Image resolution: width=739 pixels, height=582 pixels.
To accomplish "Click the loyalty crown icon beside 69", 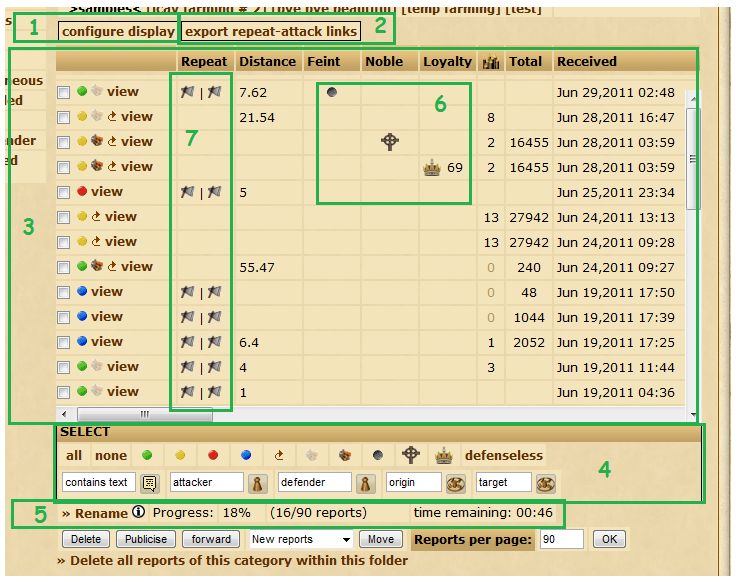I will [x=432, y=167].
